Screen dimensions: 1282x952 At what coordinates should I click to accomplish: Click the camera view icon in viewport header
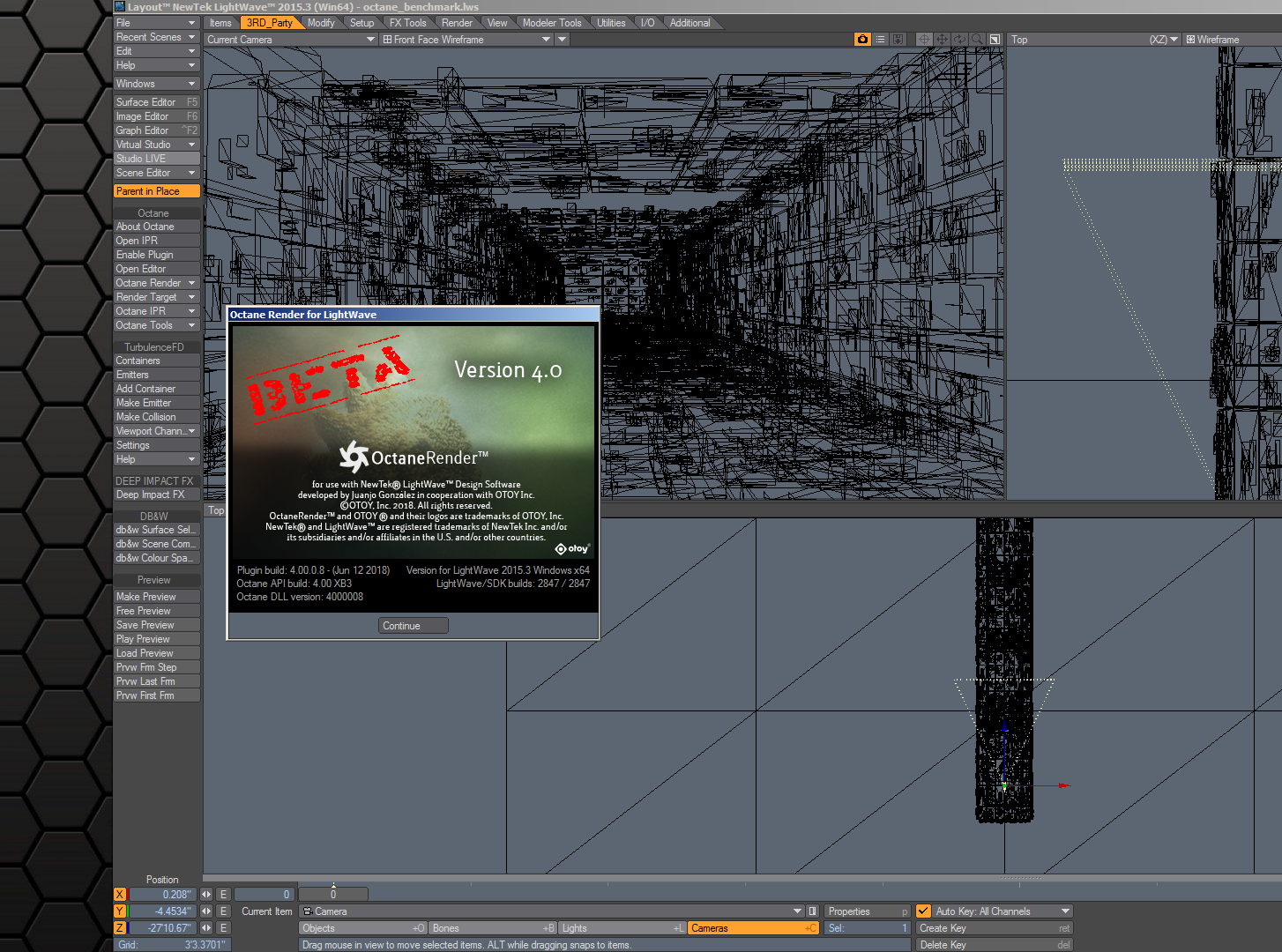[x=862, y=40]
